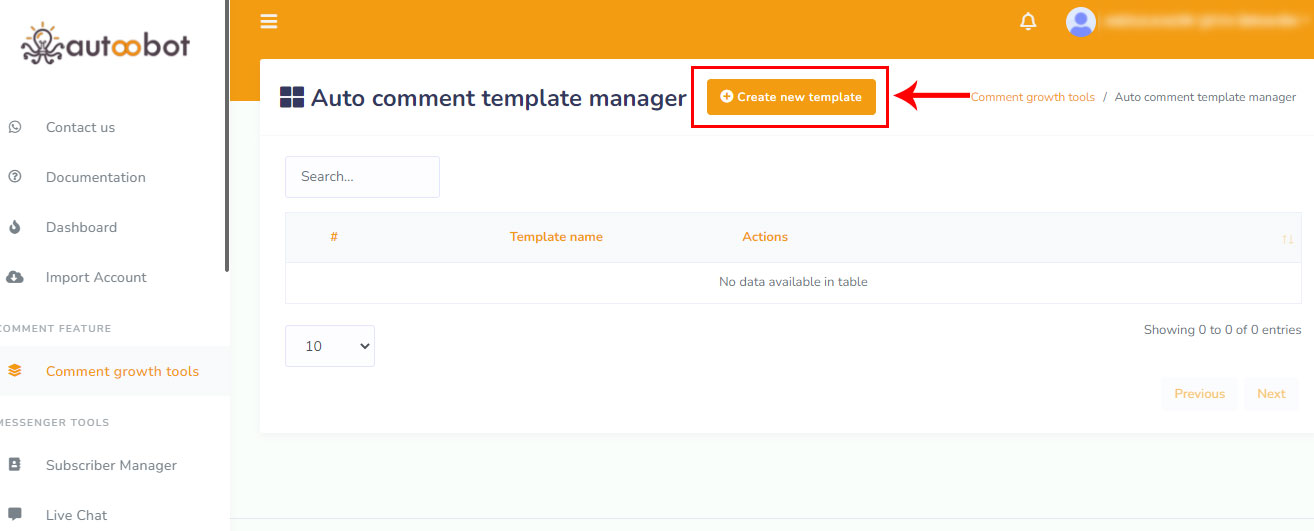The height and width of the screenshot is (531, 1314).
Task: Sort by Template name column
Action: pyautogui.click(x=556, y=237)
